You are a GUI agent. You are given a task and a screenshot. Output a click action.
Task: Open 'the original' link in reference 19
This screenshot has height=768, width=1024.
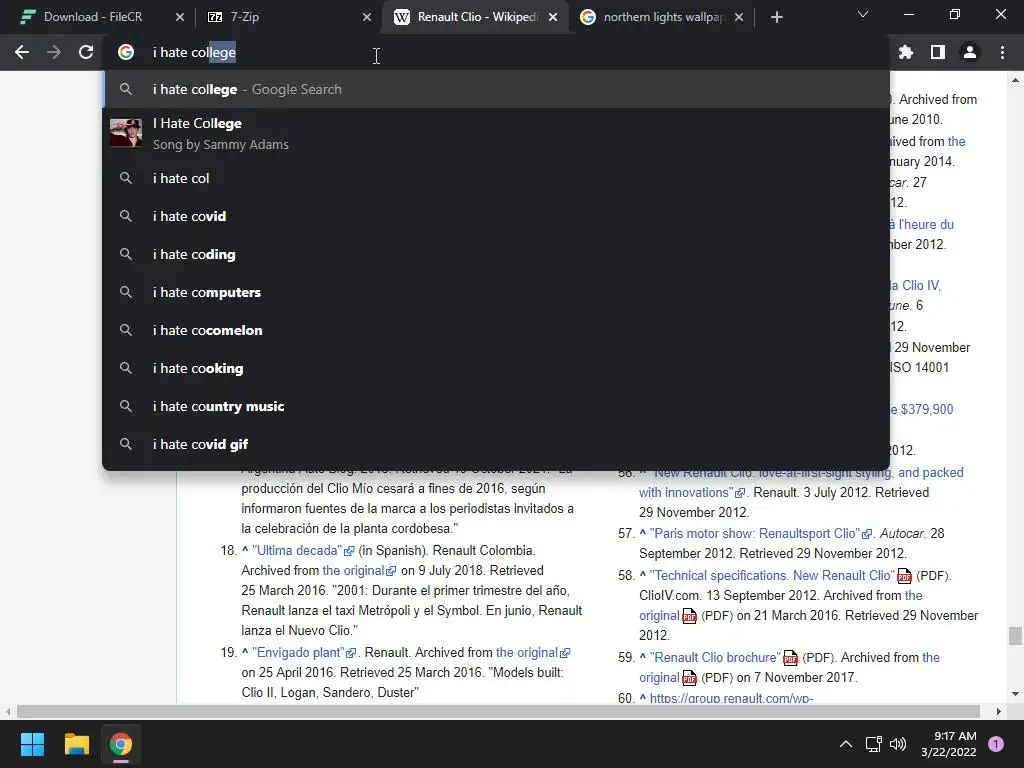click(x=533, y=652)
